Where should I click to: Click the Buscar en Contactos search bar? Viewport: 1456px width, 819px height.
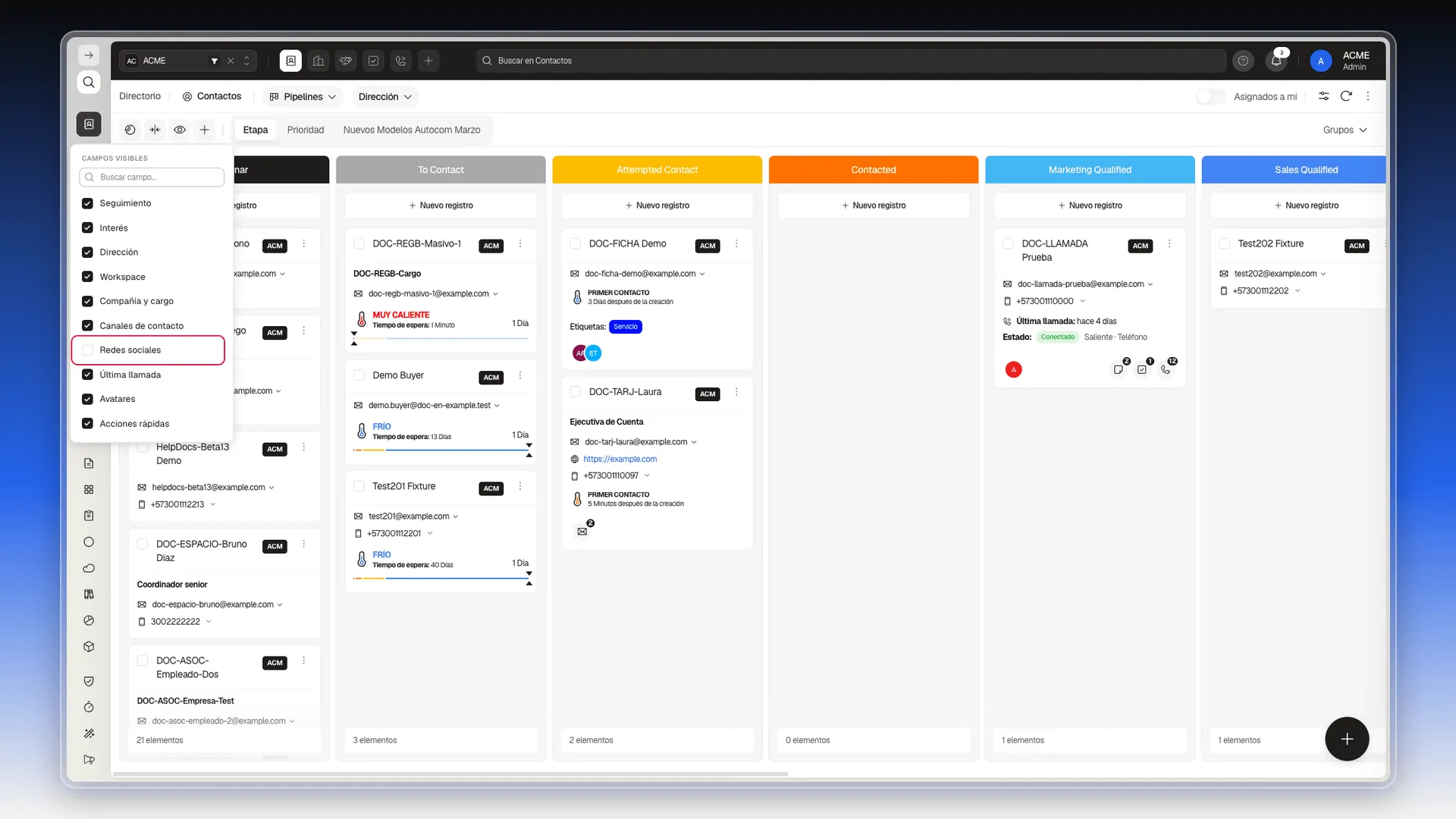(x=851, y=61)
